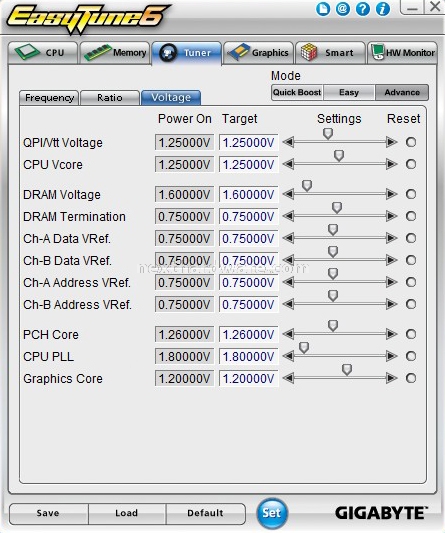Reset Ch-A Data VRef radio button
The width and height of the screenshot is (445, 533).
[411, 238]
